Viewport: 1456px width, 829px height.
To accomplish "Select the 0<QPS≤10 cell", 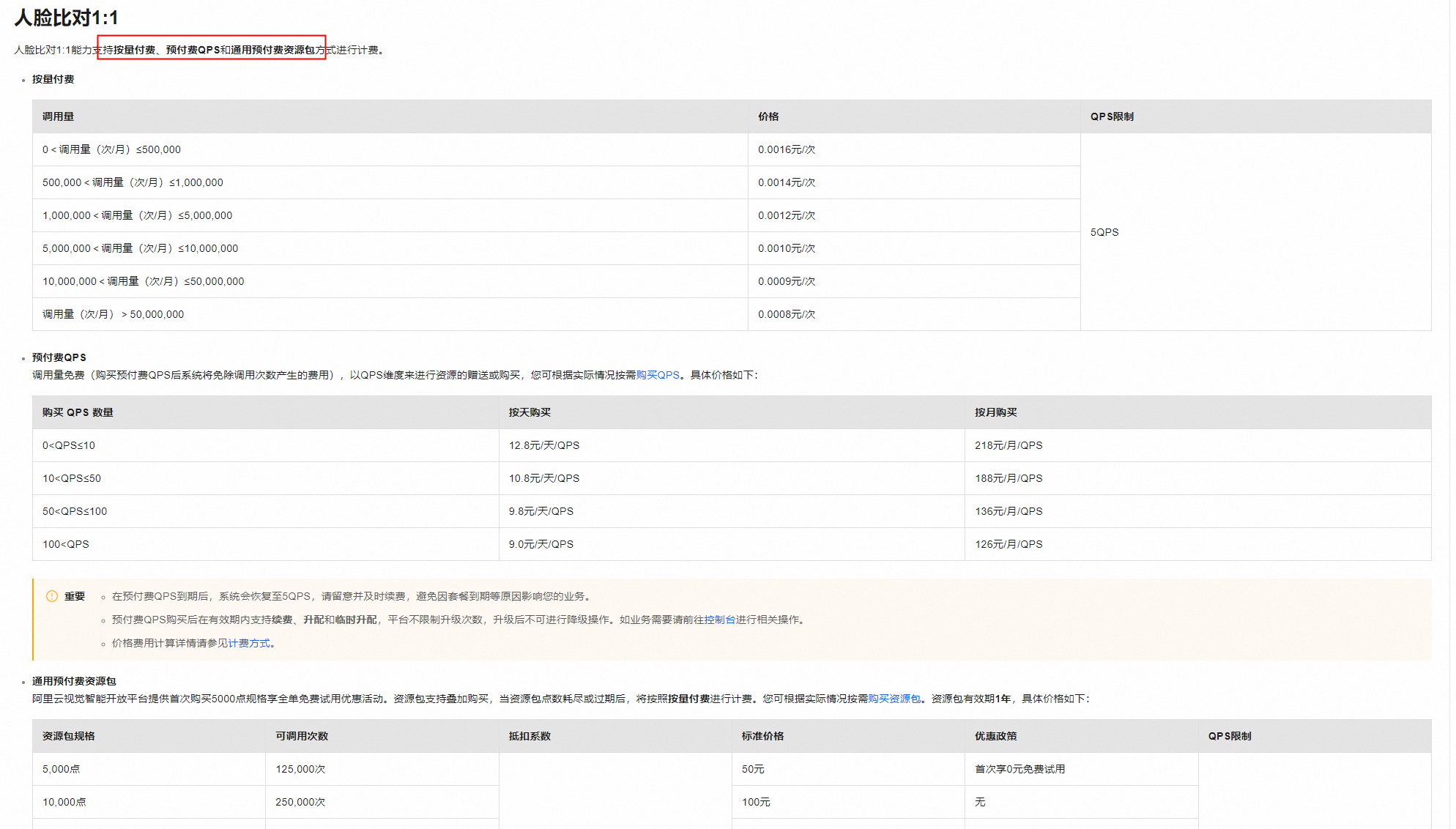I will 266,445.
